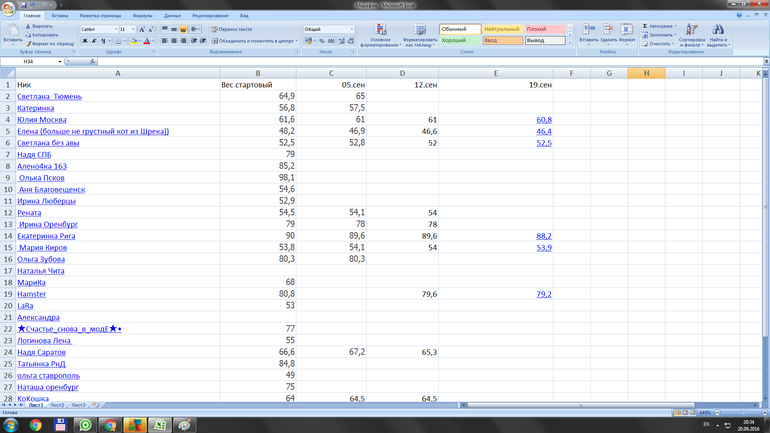The width and height of the screenshot is (770, 433).
Task: Apply the Плохой red cell style
Action: click(537, 30)
